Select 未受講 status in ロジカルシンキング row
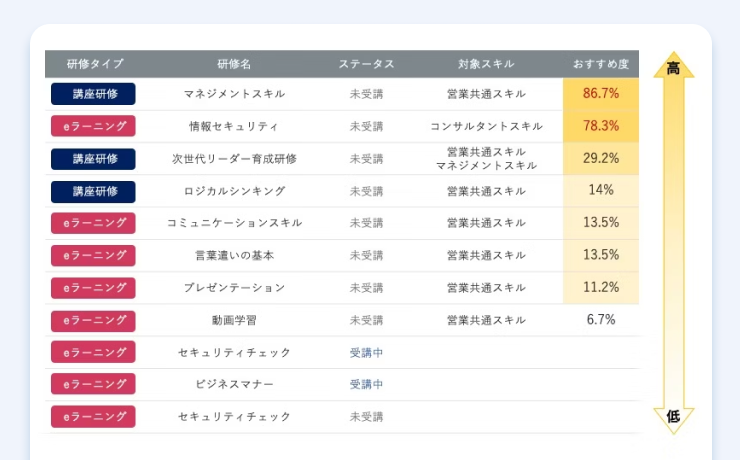Image resolution: width=740 pixels, height=460 pixels. (366, 191)
